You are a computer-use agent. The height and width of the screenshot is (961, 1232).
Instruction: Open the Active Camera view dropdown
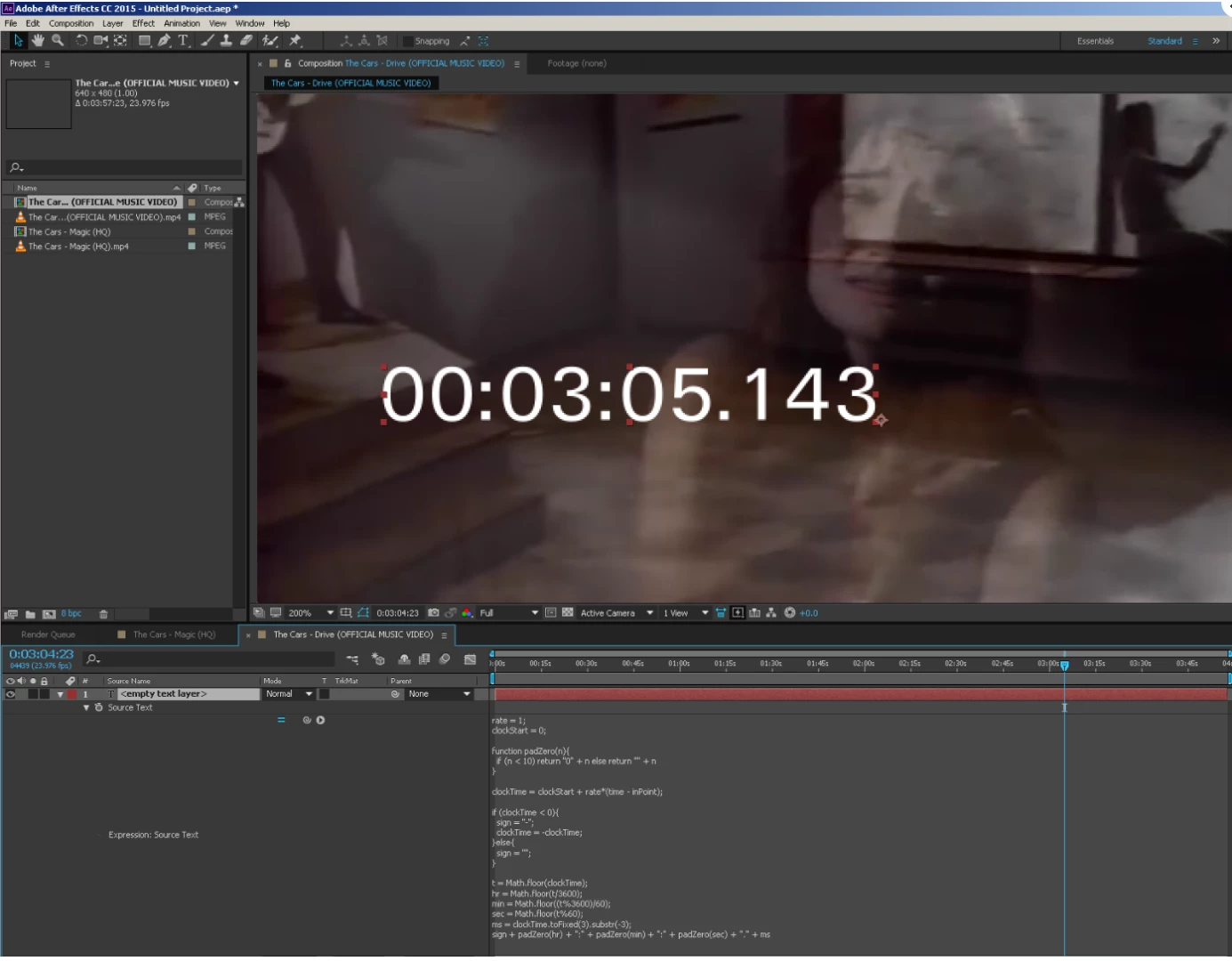click(616, 613)
